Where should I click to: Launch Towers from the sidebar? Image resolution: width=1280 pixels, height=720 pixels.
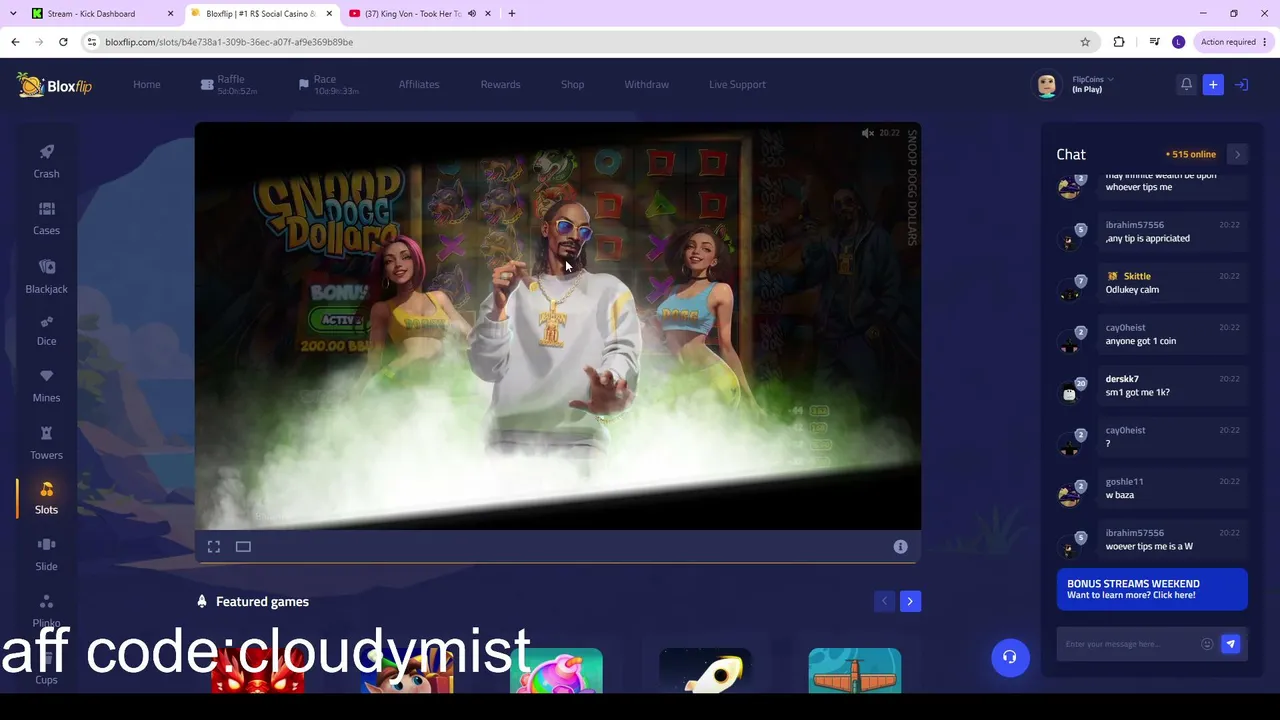(46, 443)
